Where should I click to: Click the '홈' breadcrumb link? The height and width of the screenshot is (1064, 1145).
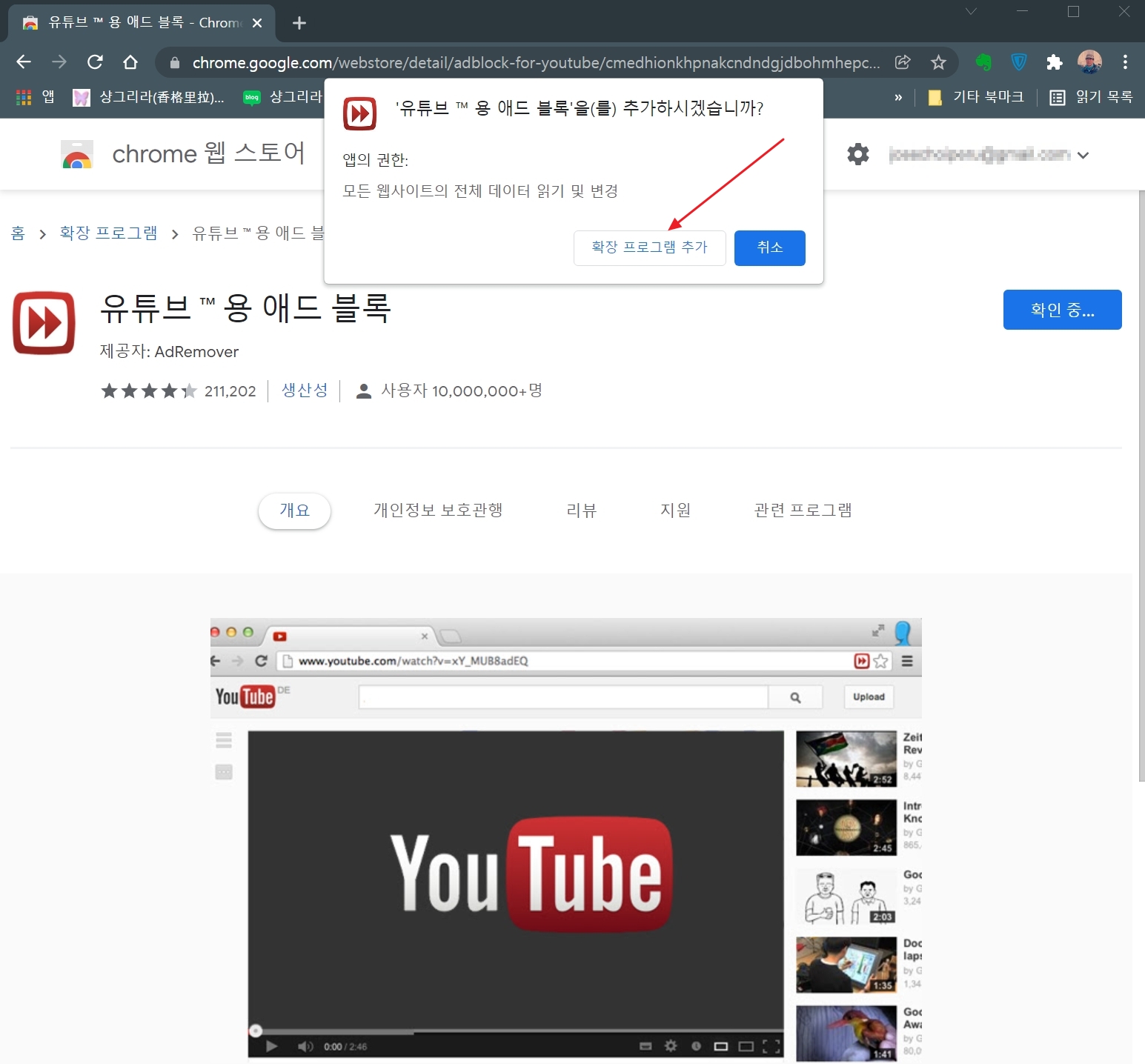coord(18,233)
